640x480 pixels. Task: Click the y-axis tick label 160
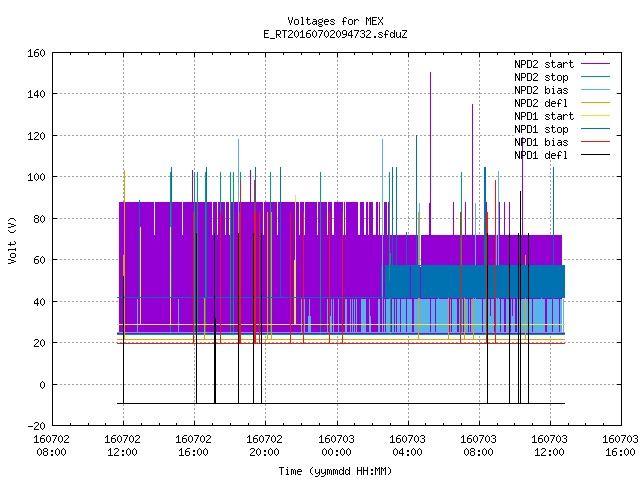click(36, 53)
